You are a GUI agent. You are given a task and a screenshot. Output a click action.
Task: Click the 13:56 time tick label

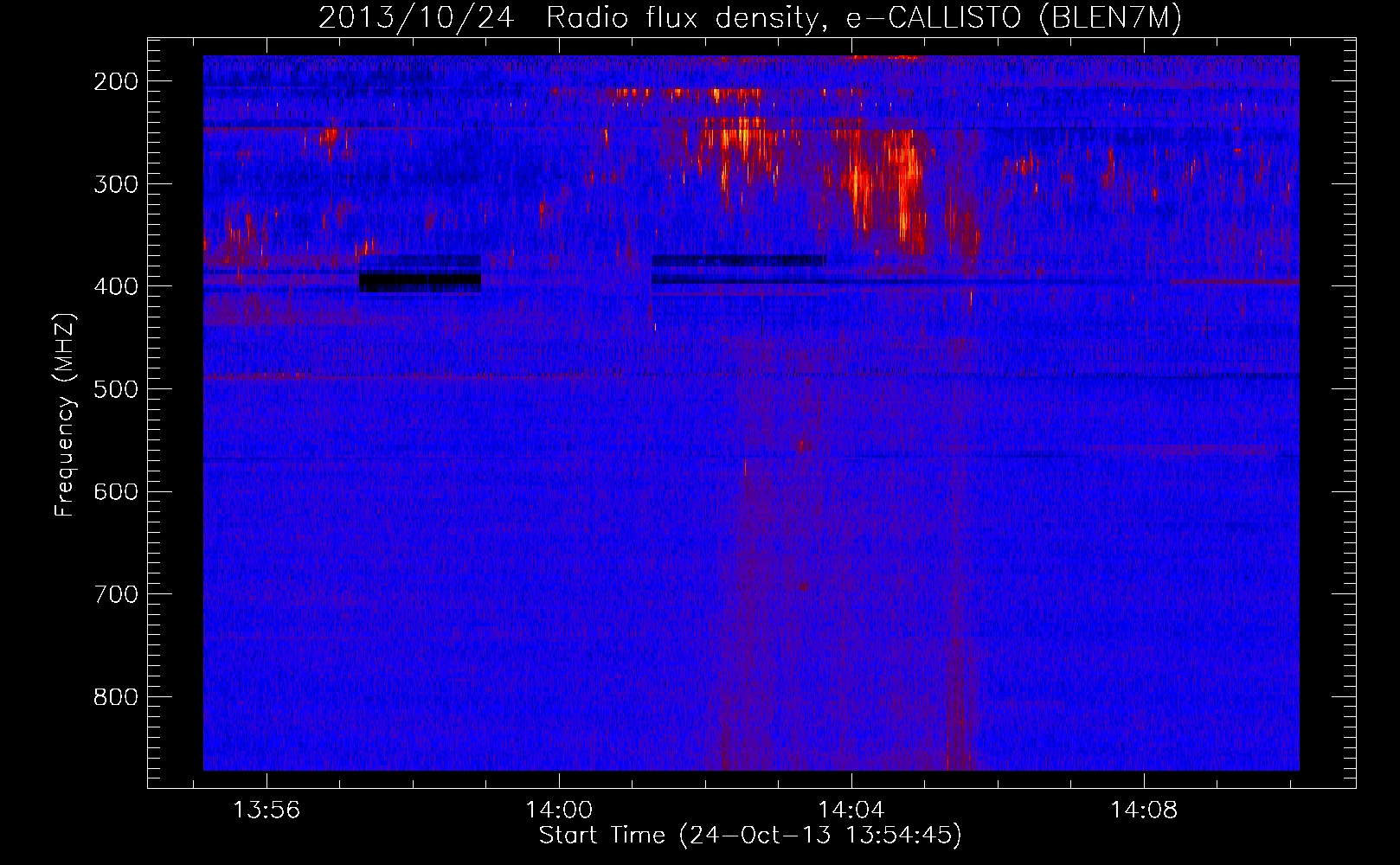(x=267, y=810)
